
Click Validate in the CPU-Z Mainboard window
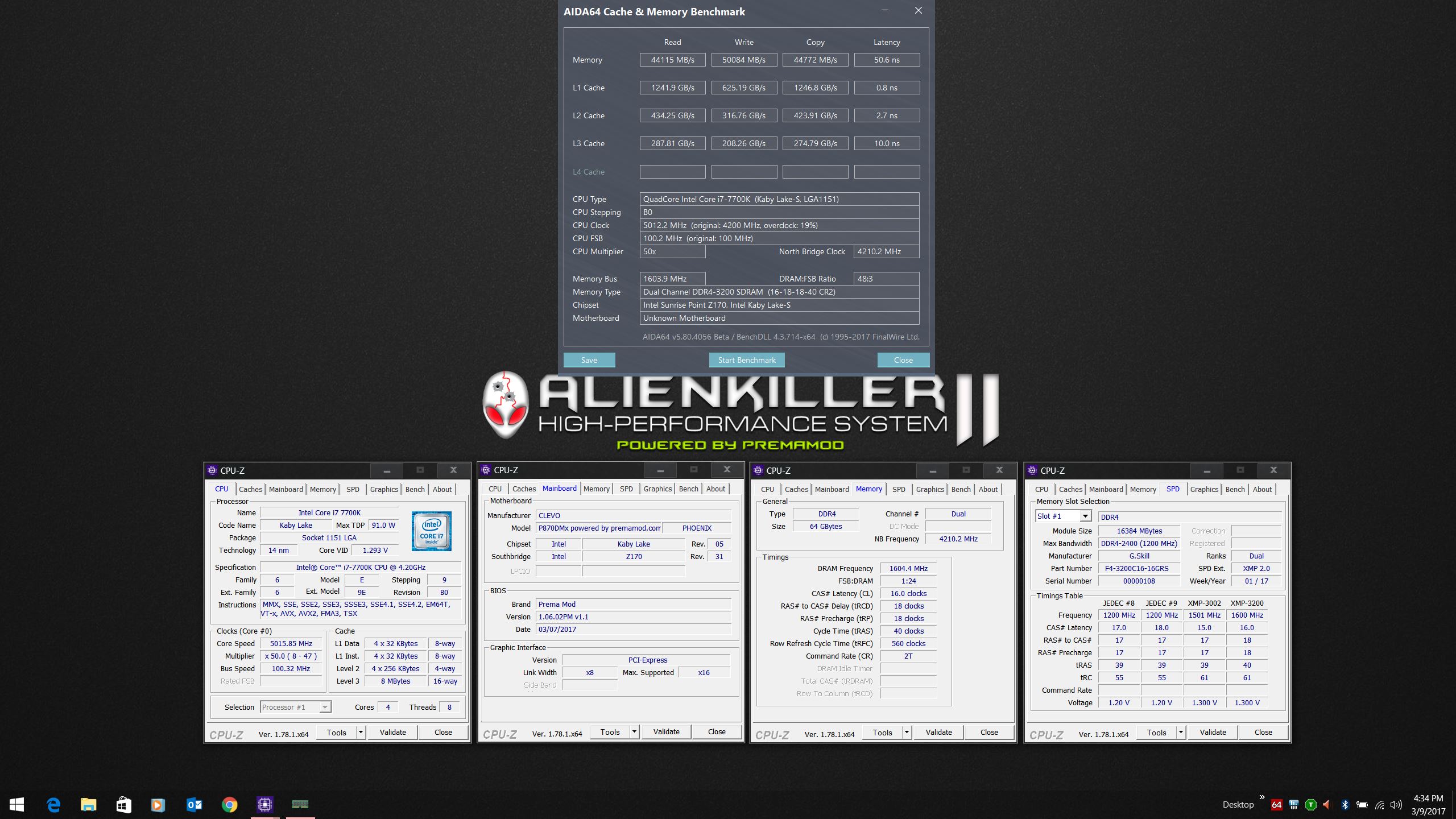point(666,732)
